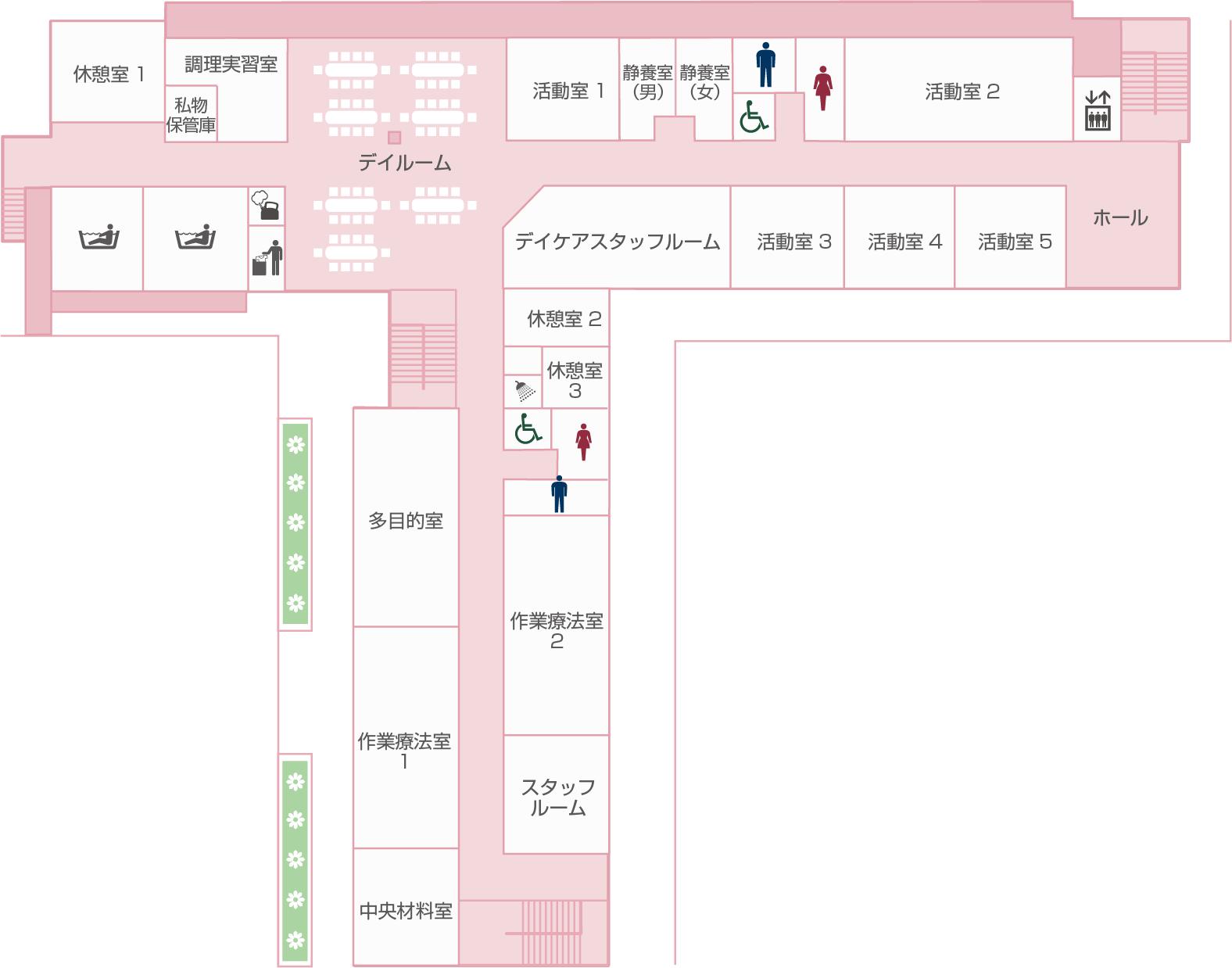Select the 活動室 4 room

(x=900, y=238)
